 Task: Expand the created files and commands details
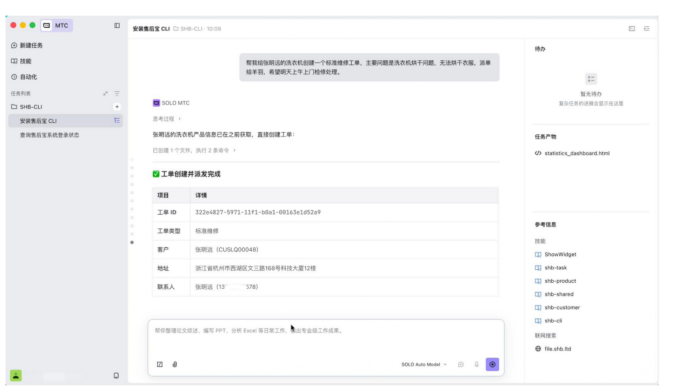click(x=194, y=150)
